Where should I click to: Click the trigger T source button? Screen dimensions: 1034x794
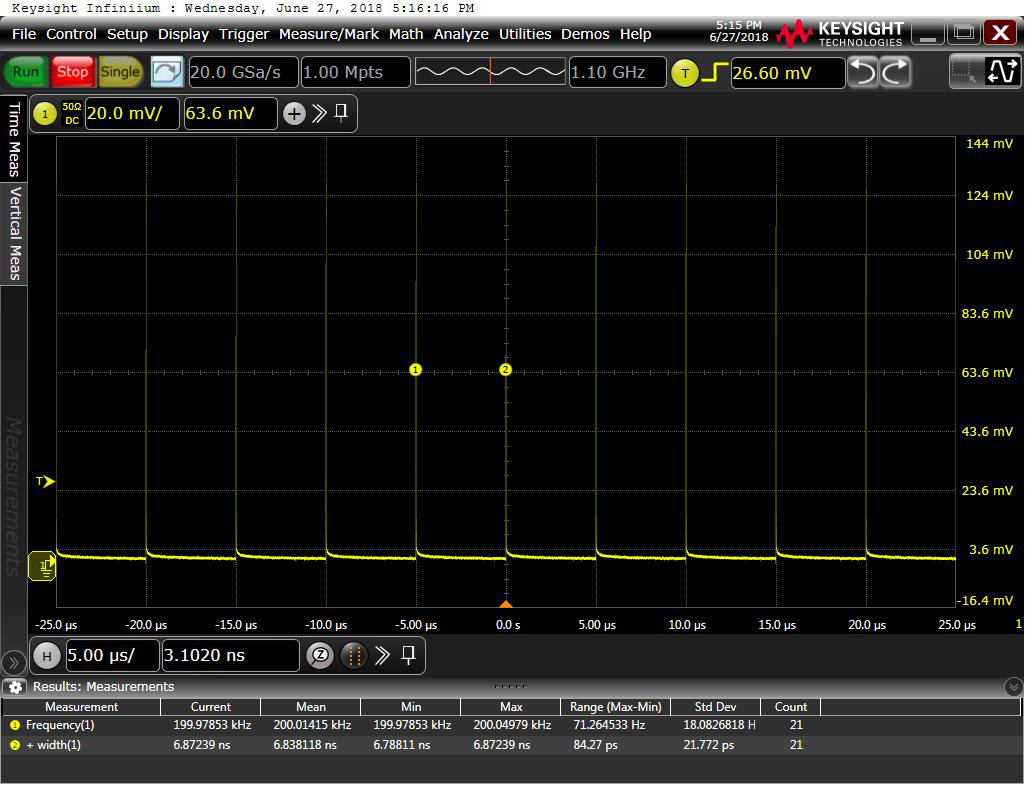click(684, 73)
